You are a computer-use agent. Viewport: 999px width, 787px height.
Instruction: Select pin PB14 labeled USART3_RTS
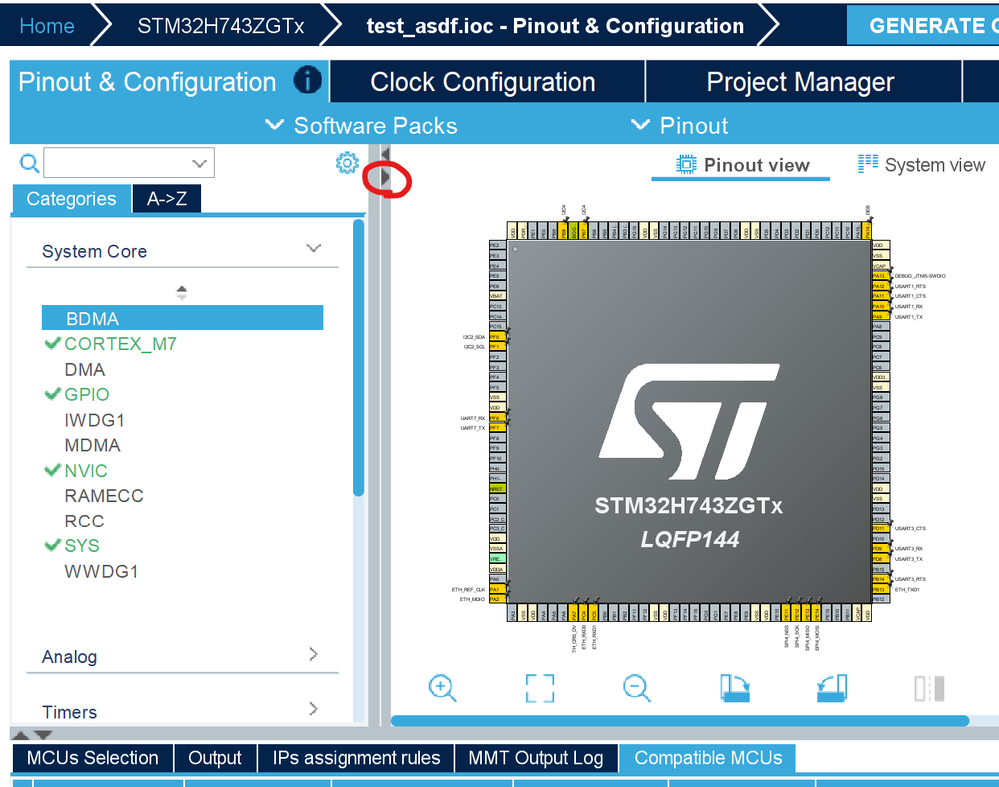pos(880,579)
